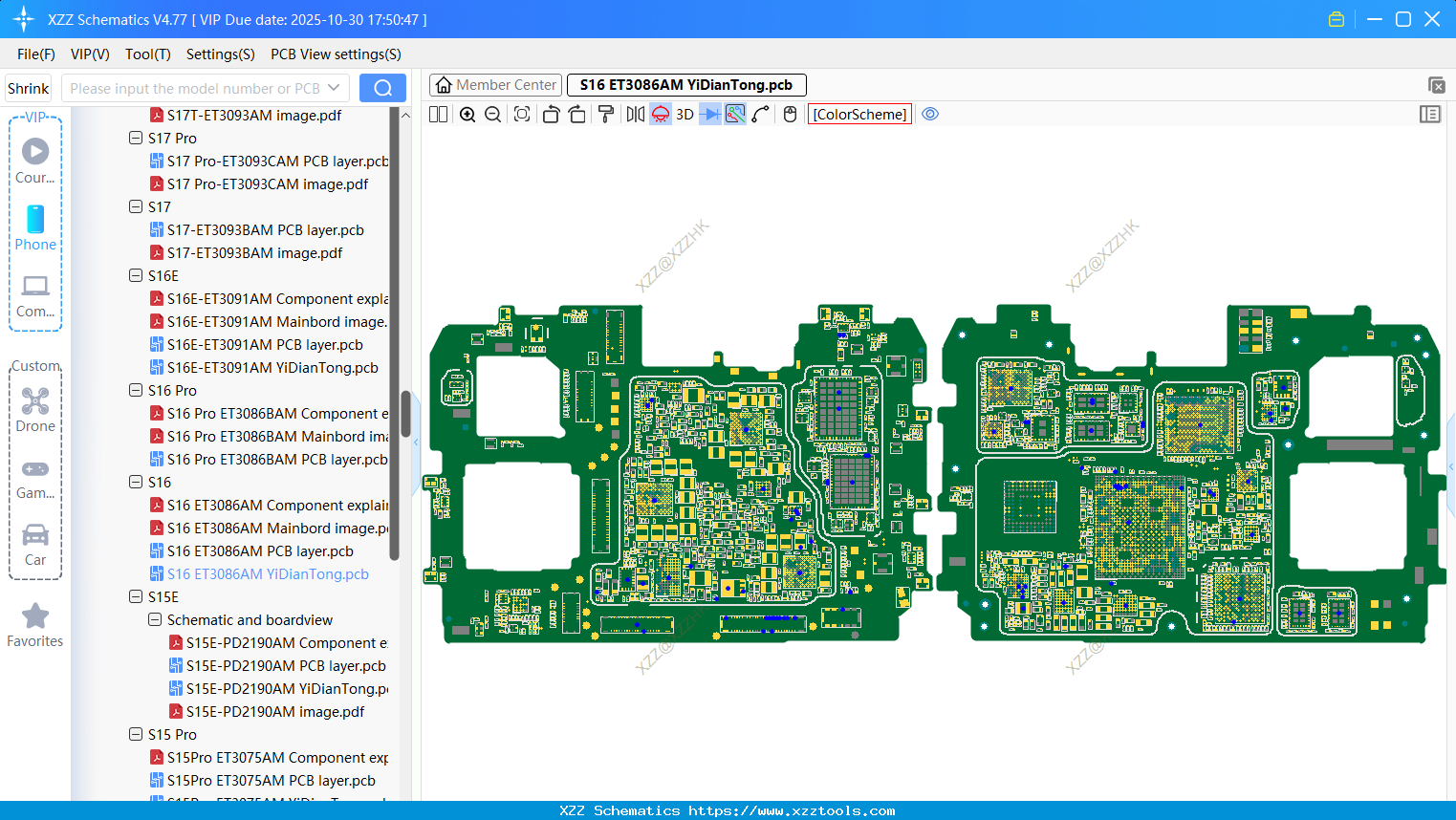Open S16 ET3086AM PCB layer.pcb file
1456x820 pixels.
pyautogui.click(x=260, y=551)
